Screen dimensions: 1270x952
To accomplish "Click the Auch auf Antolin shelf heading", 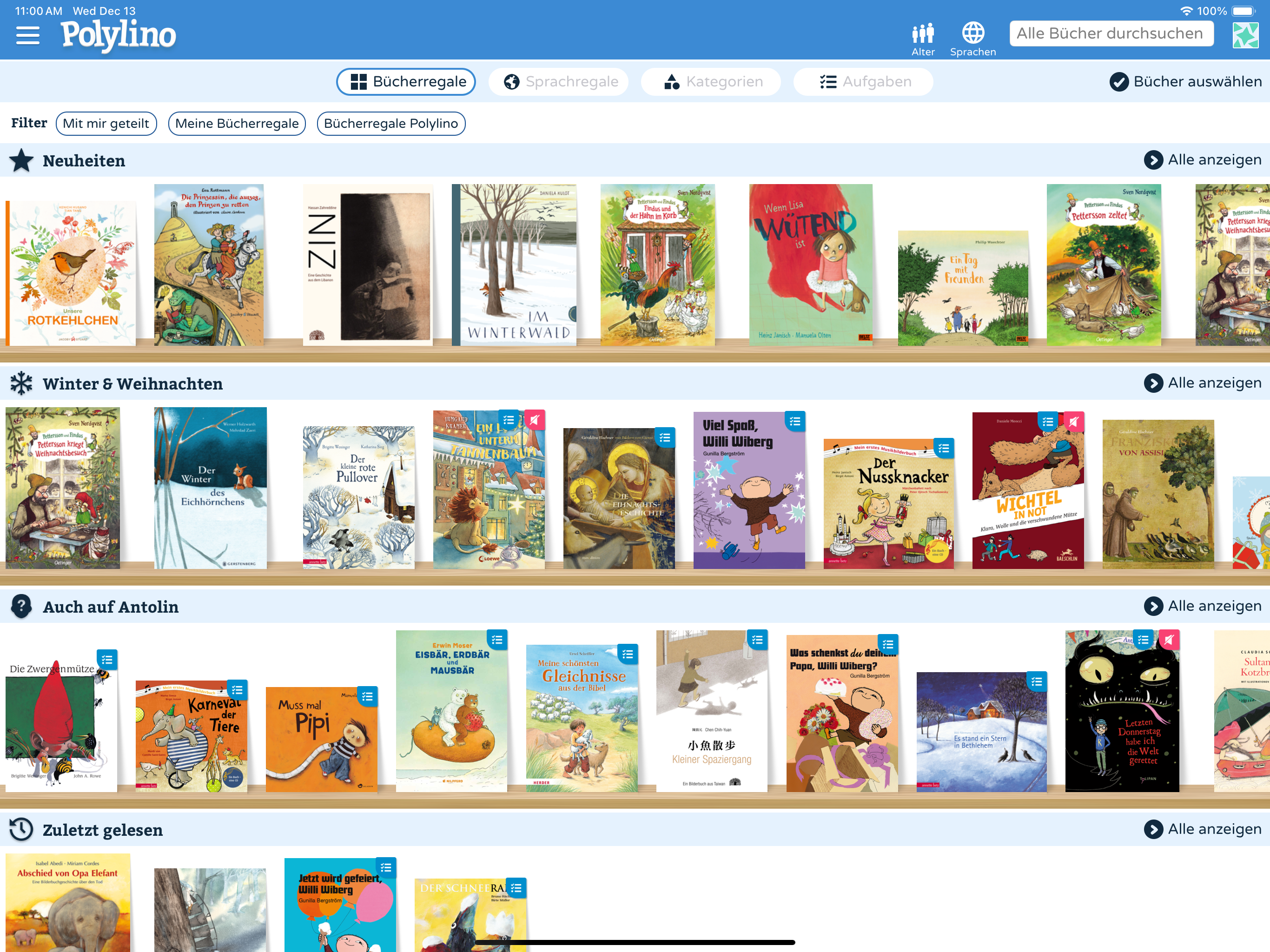I will click(x=111, y=607).
